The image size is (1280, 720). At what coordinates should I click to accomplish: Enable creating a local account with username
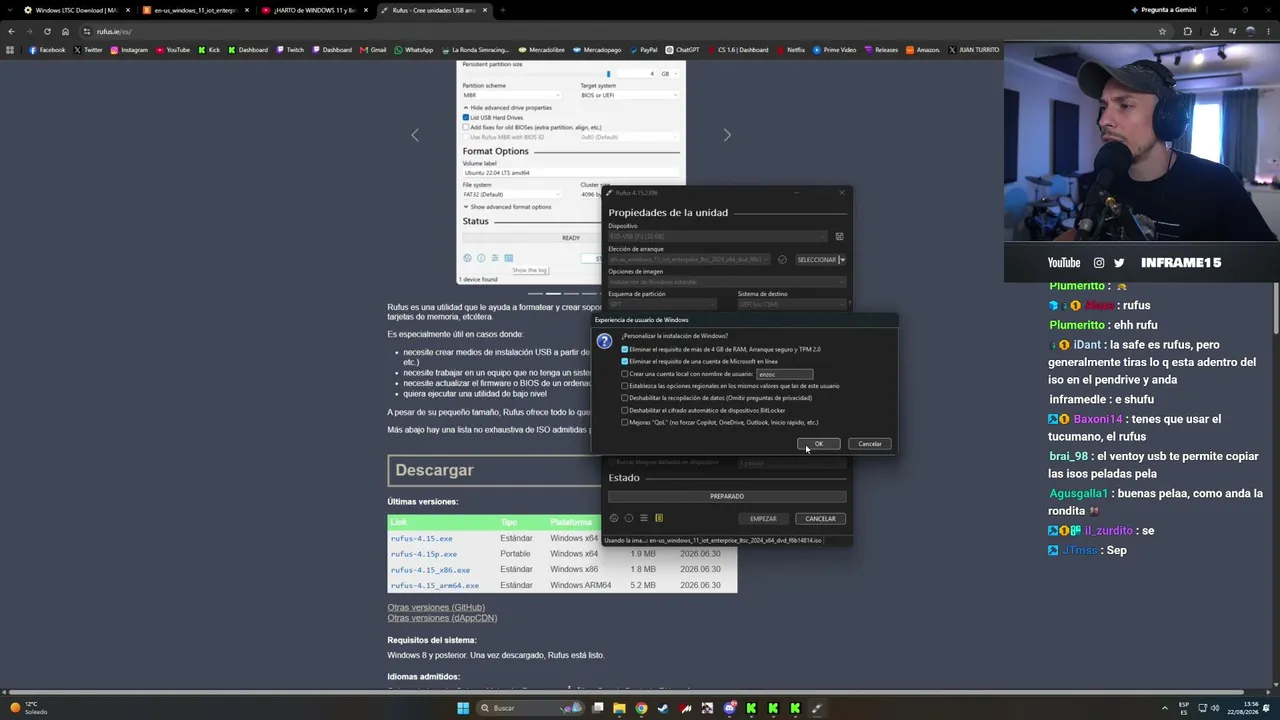[625, 374]
